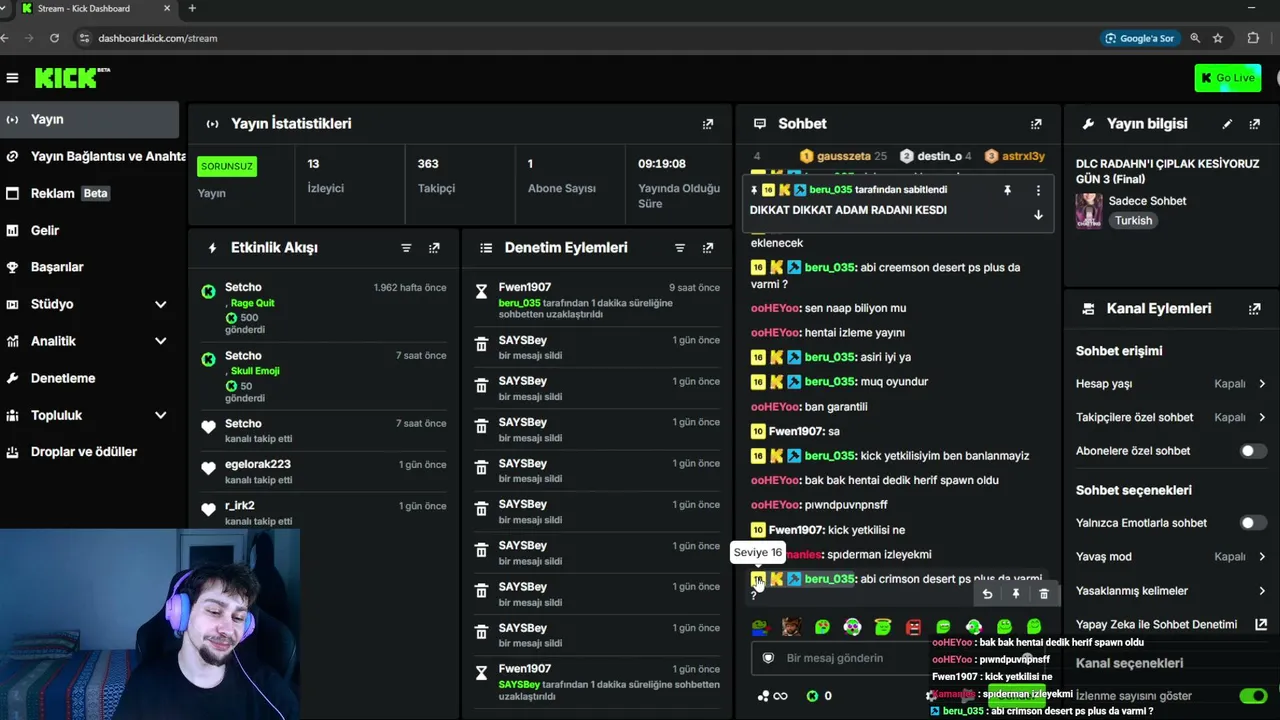Open a new browser tab
Image resolution: width=1280 pixels, height=720 pixels.
[x=192, y=9]
